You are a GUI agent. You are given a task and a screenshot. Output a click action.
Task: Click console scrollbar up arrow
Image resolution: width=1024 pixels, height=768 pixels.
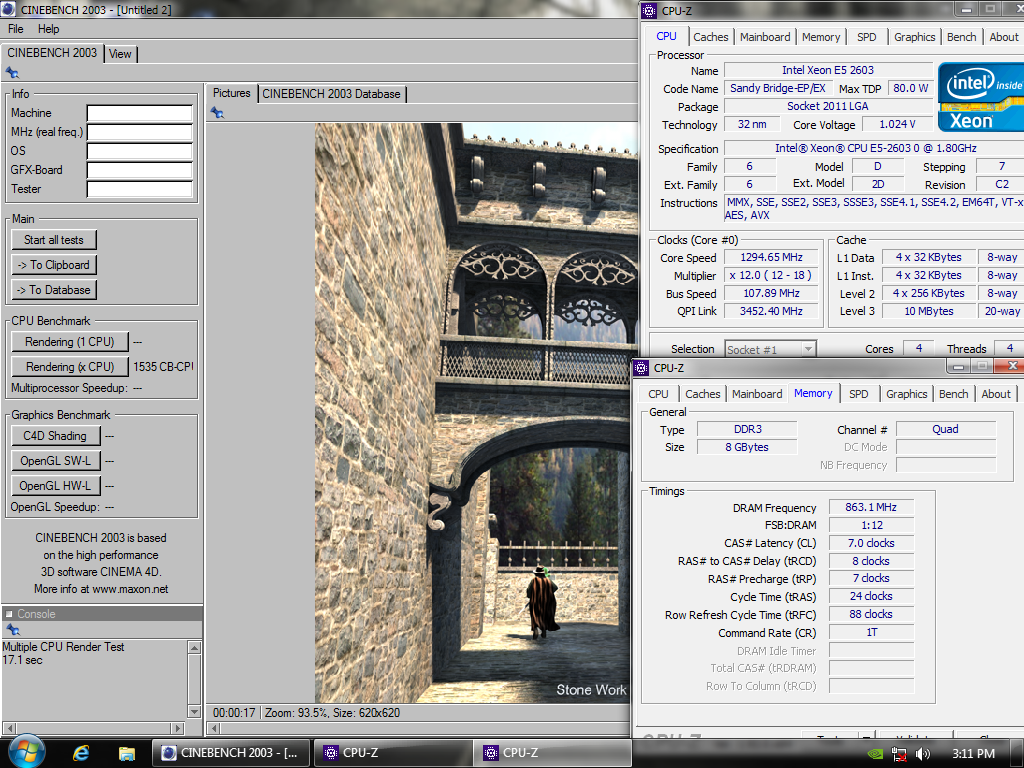(194, 647)
